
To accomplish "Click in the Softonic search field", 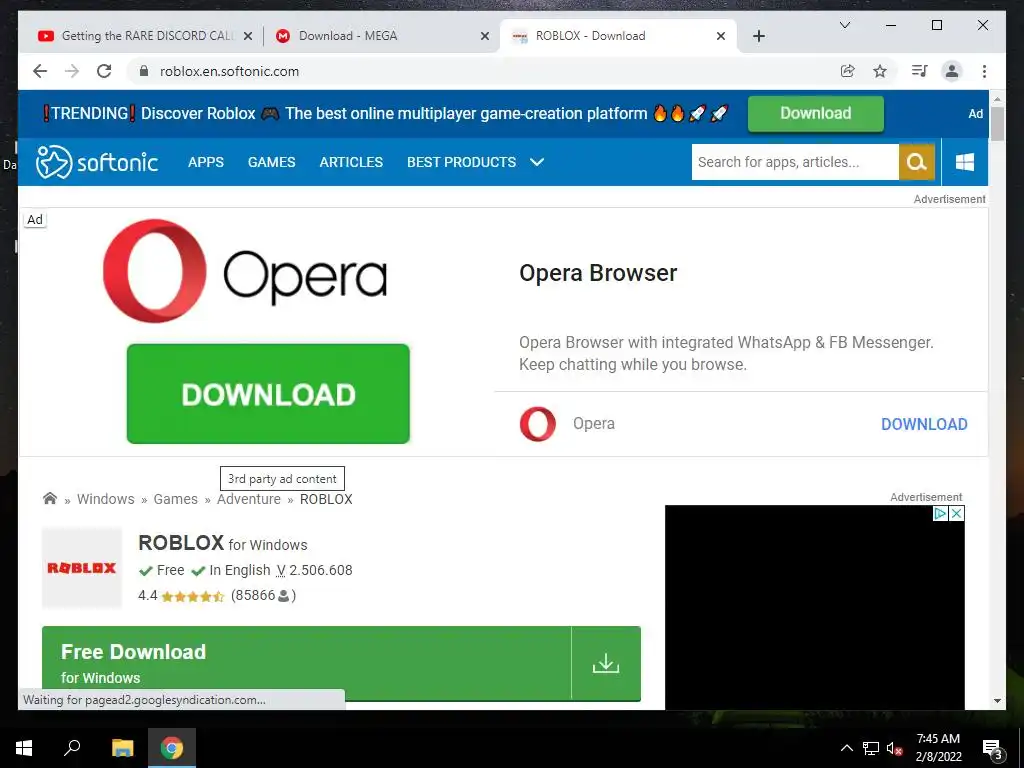I will pos(795,162).
